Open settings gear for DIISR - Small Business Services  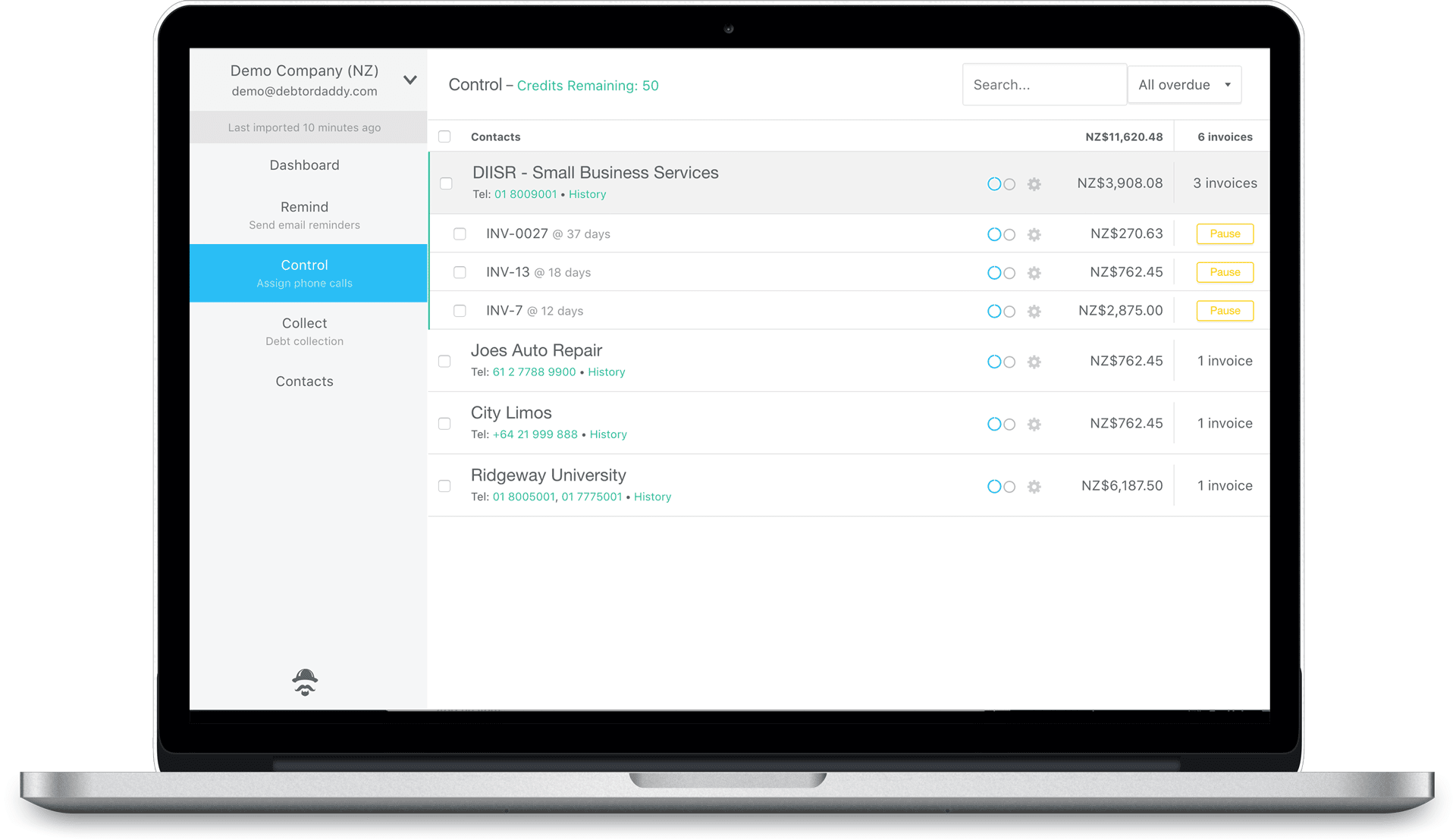[x=1034, y=184]
